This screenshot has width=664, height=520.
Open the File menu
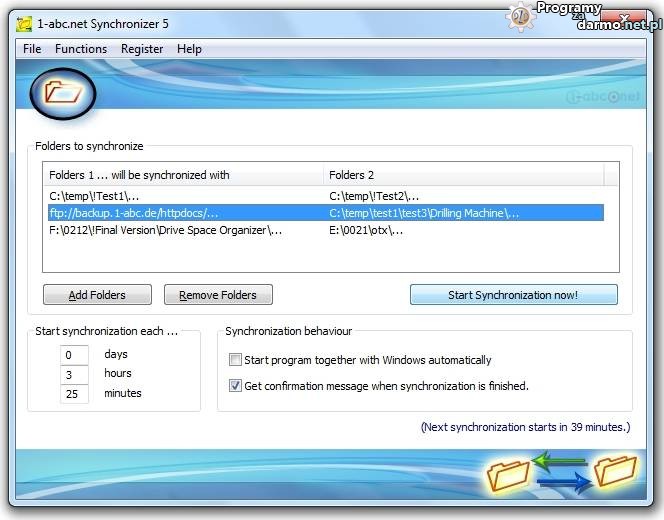click(x=32, y=48)
